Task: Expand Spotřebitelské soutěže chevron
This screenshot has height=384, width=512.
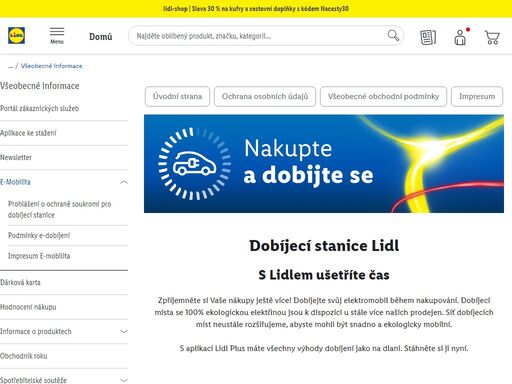Action: pyautogui.click(x=124, y=380)
